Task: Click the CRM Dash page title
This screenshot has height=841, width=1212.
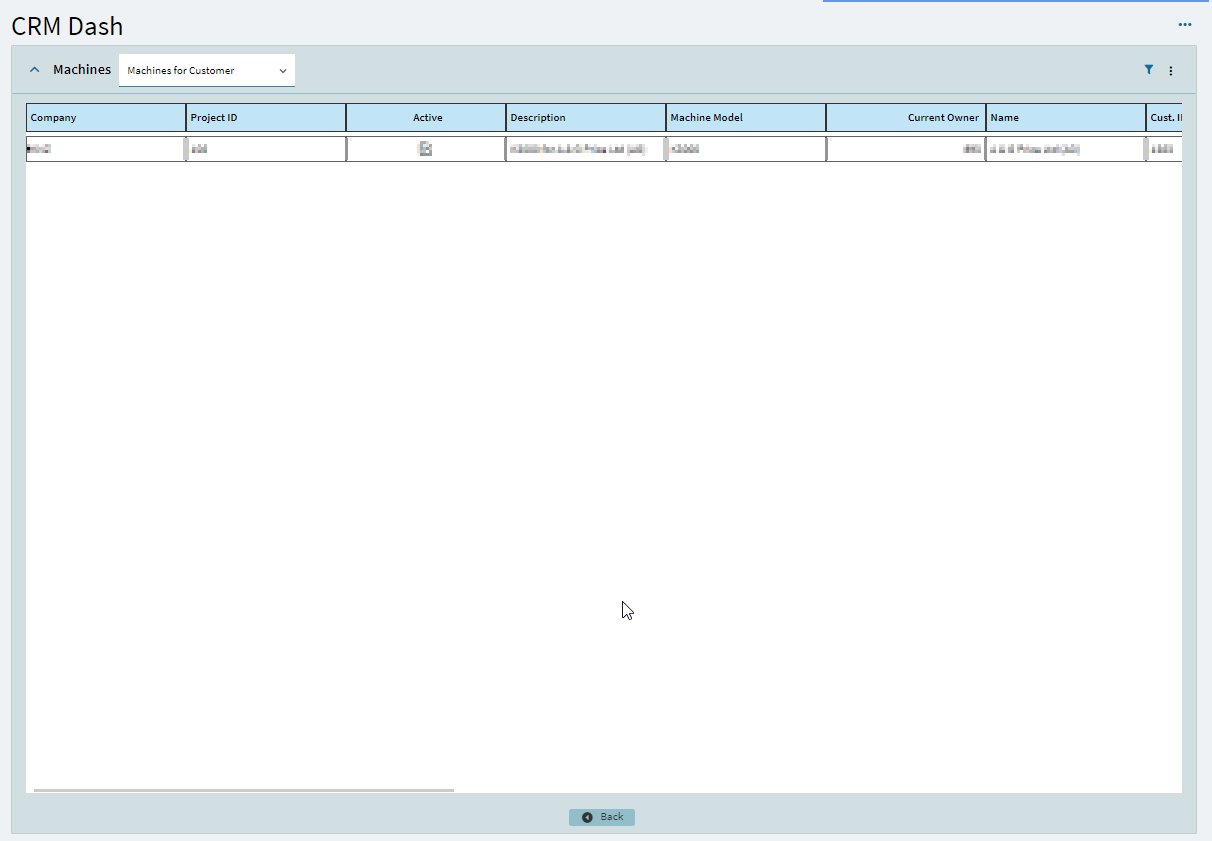Action: point(67,26)
